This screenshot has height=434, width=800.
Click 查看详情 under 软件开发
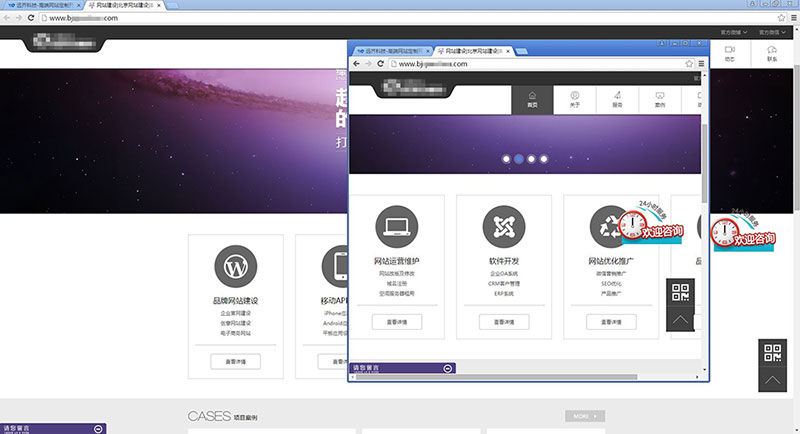point(504,322)
